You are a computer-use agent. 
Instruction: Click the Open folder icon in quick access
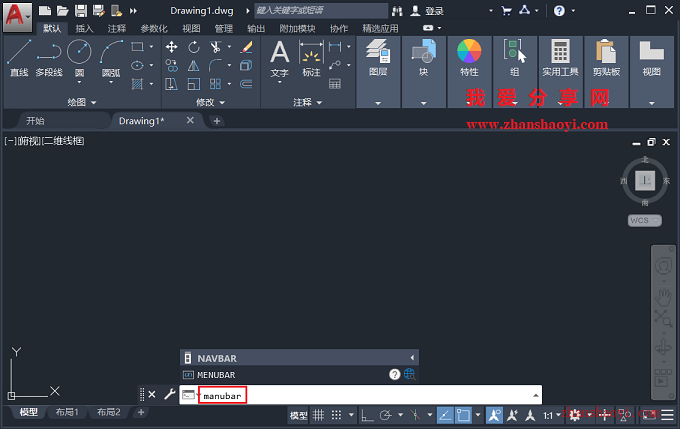[63, 11]
